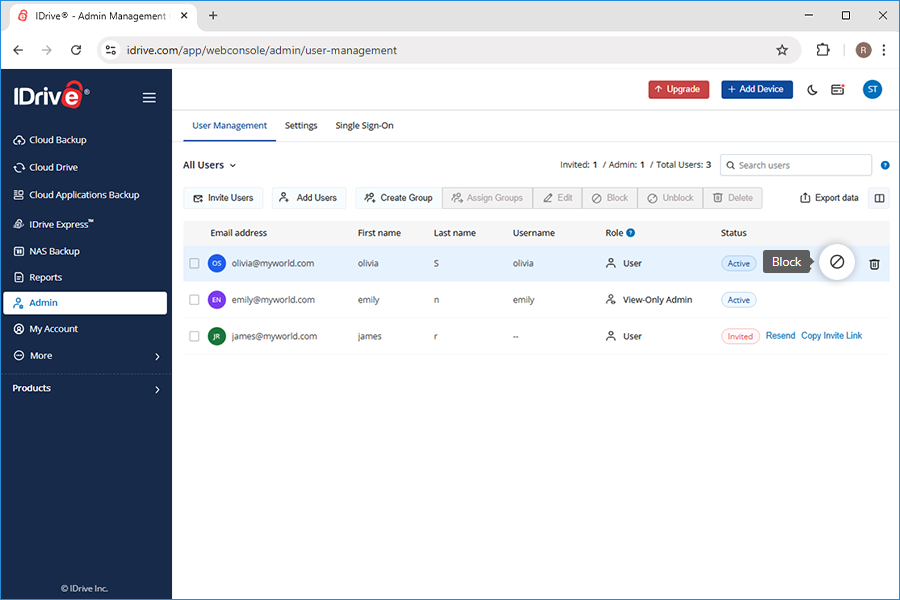Click the Role help question-mark icon

click(x=631, y=233)
